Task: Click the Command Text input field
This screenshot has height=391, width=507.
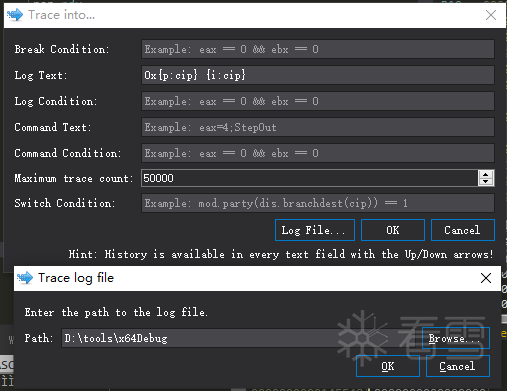Action: coord(318,127)
